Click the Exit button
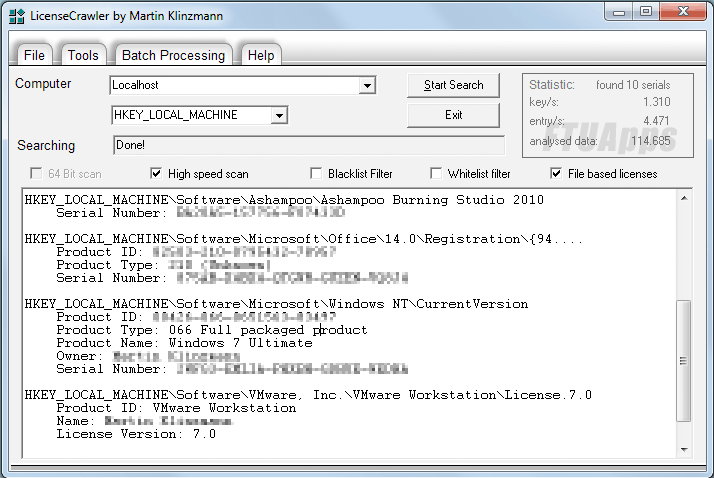The image size is (714, 478). coord(453,115)
